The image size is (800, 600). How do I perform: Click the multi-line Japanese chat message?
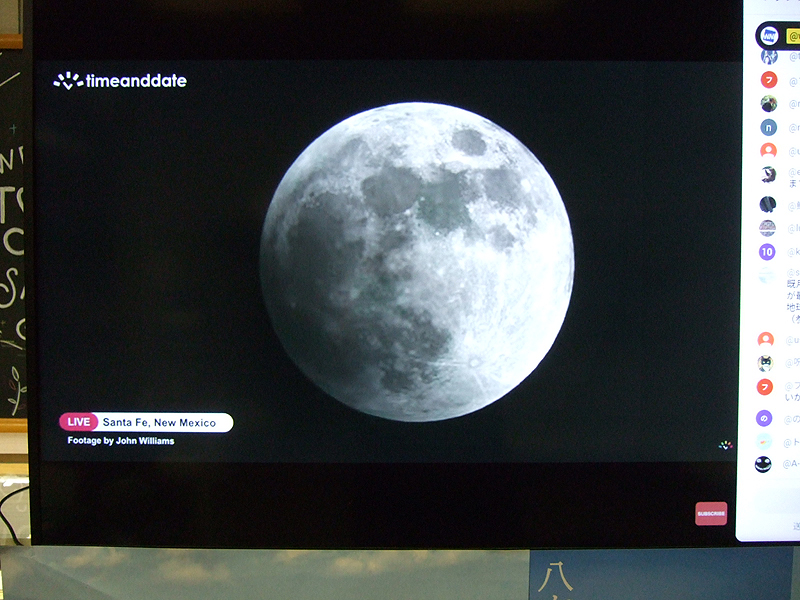tap(792, 296)
